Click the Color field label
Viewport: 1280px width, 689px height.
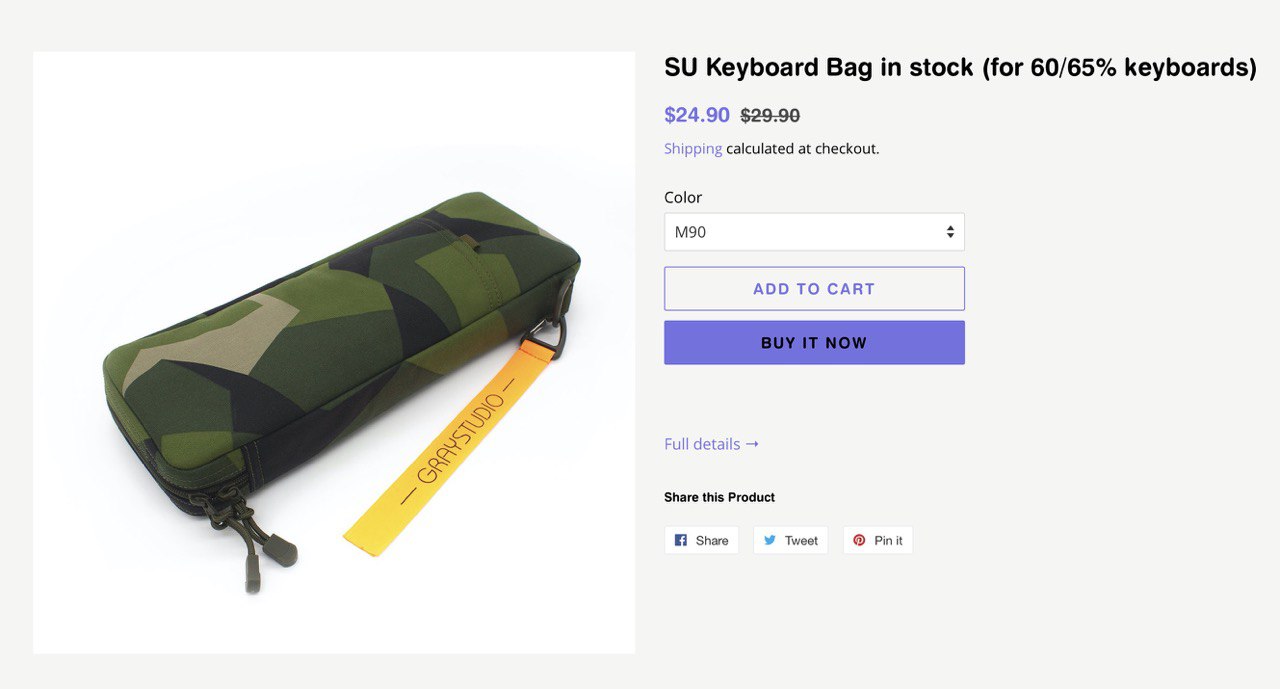coord(683,197)
